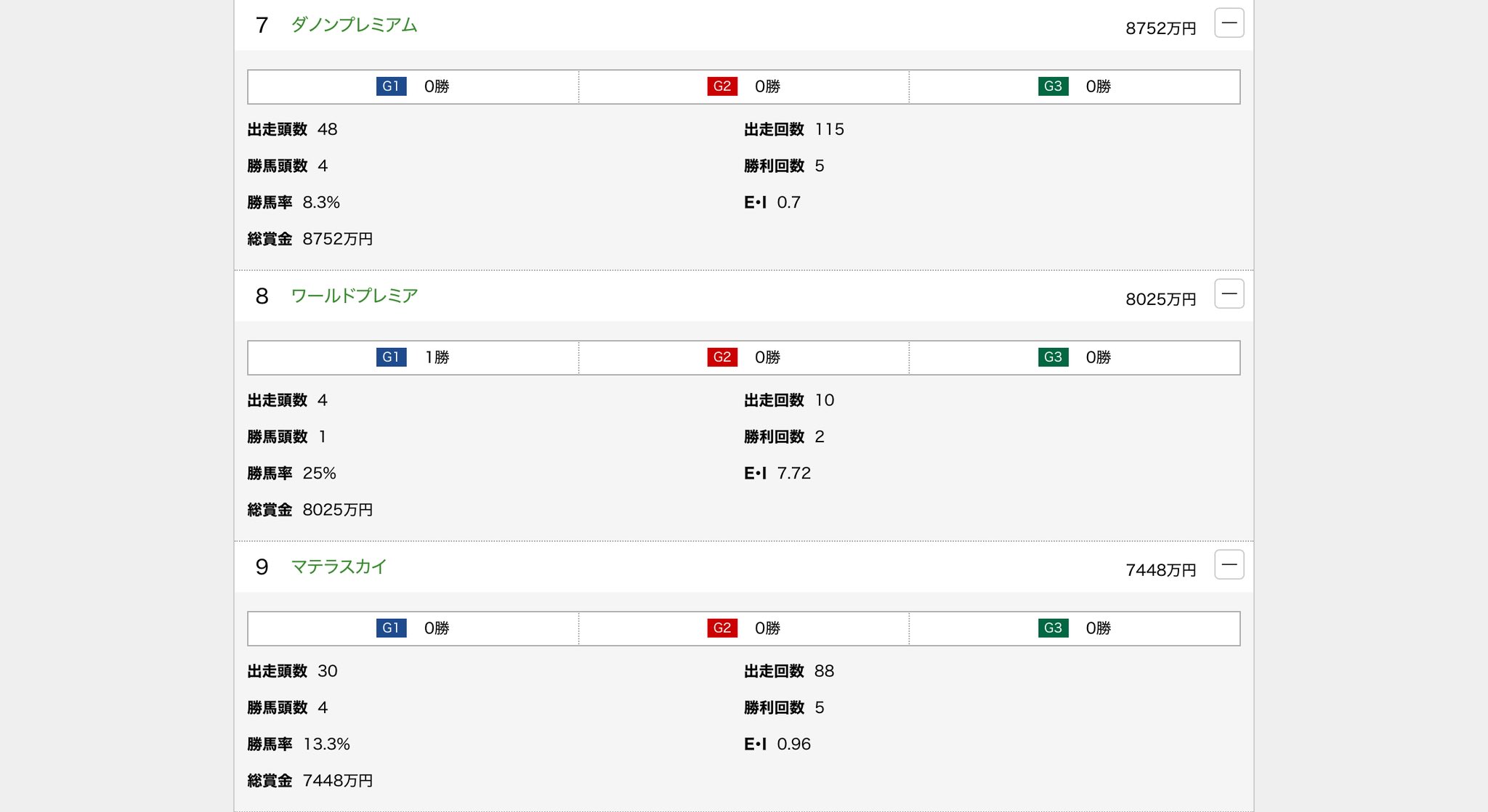Collapse the ダノンプレミアム details section

click(x=1229, y=23)
